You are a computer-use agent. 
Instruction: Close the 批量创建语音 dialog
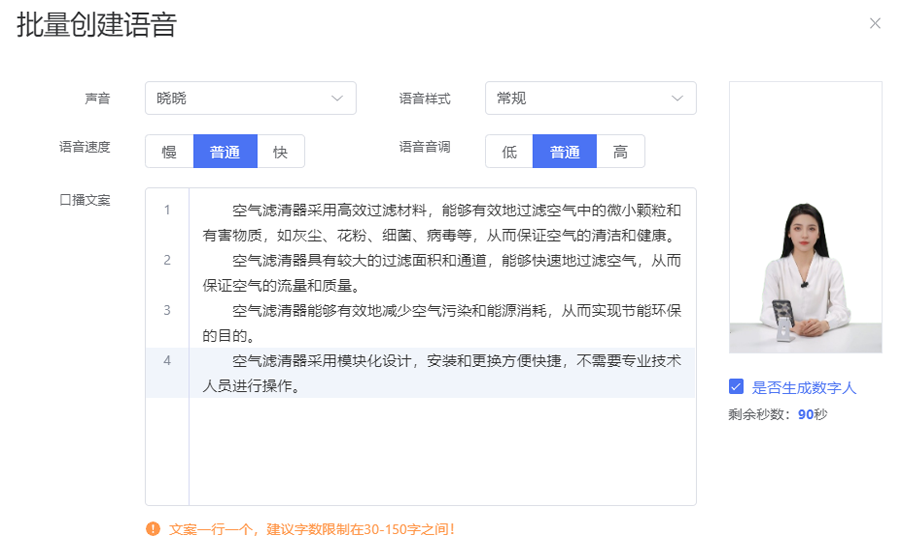(x=875, y=24)
